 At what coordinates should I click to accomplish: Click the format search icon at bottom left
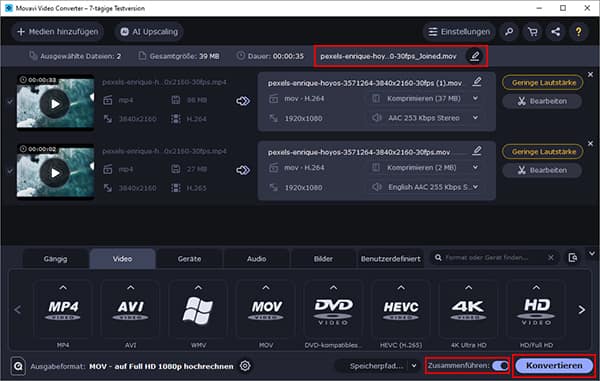(x=18, y=366)
